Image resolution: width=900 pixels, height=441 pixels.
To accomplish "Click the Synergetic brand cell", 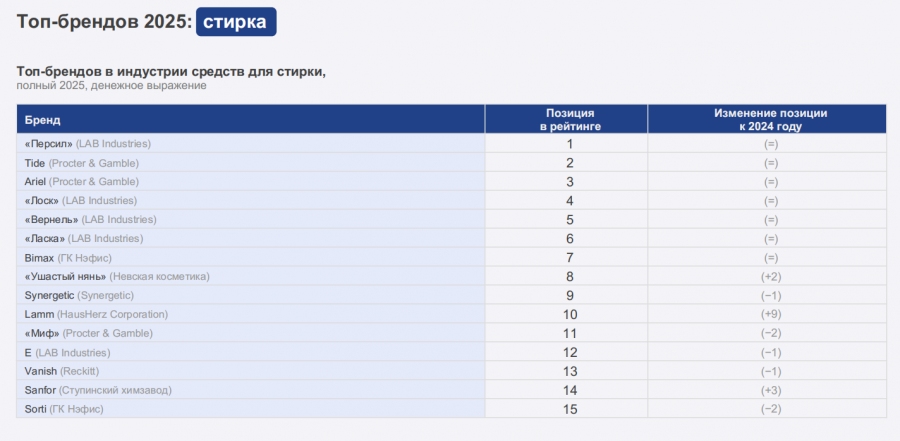I will coord(79,295).
